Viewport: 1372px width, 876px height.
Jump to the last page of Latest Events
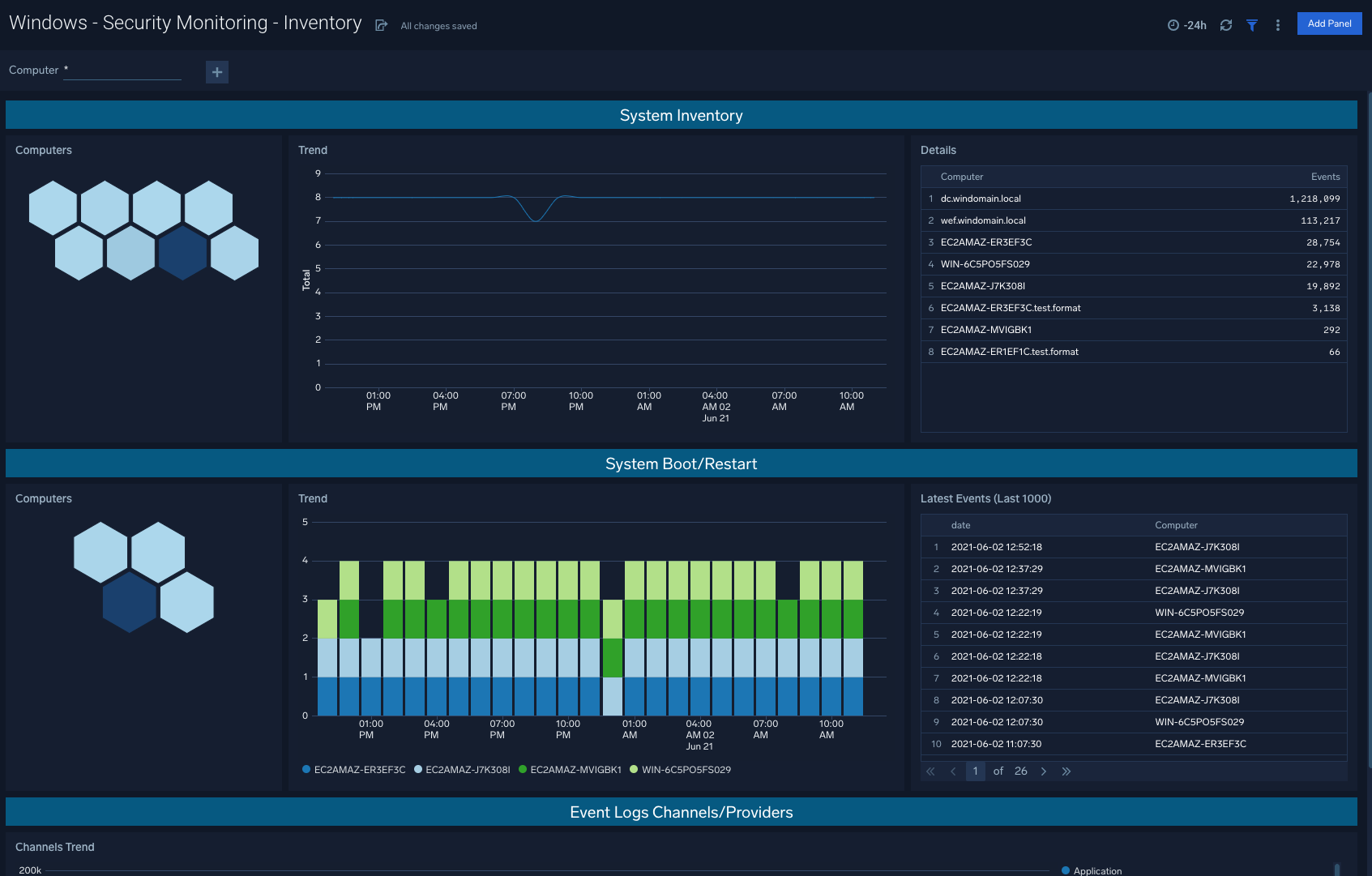tap(1066, 771)
